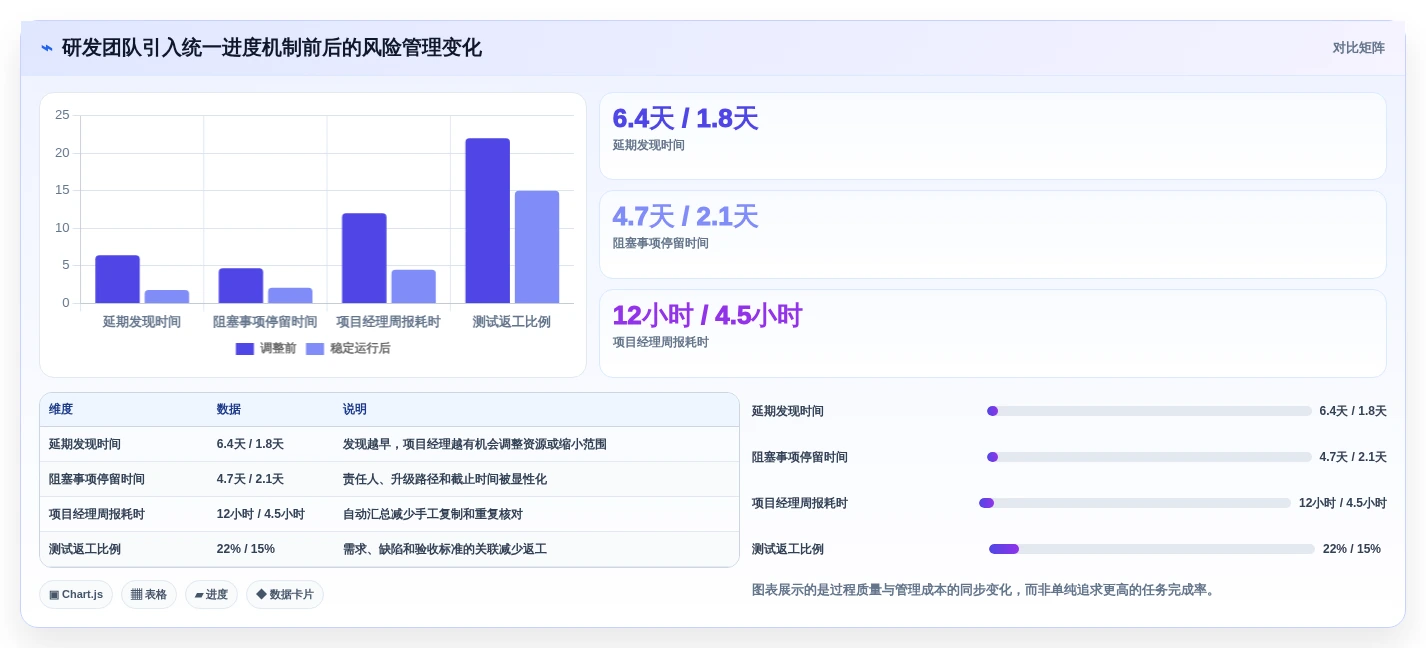Open the 12小时 / 4.5小时 data card

coord(993,333)
